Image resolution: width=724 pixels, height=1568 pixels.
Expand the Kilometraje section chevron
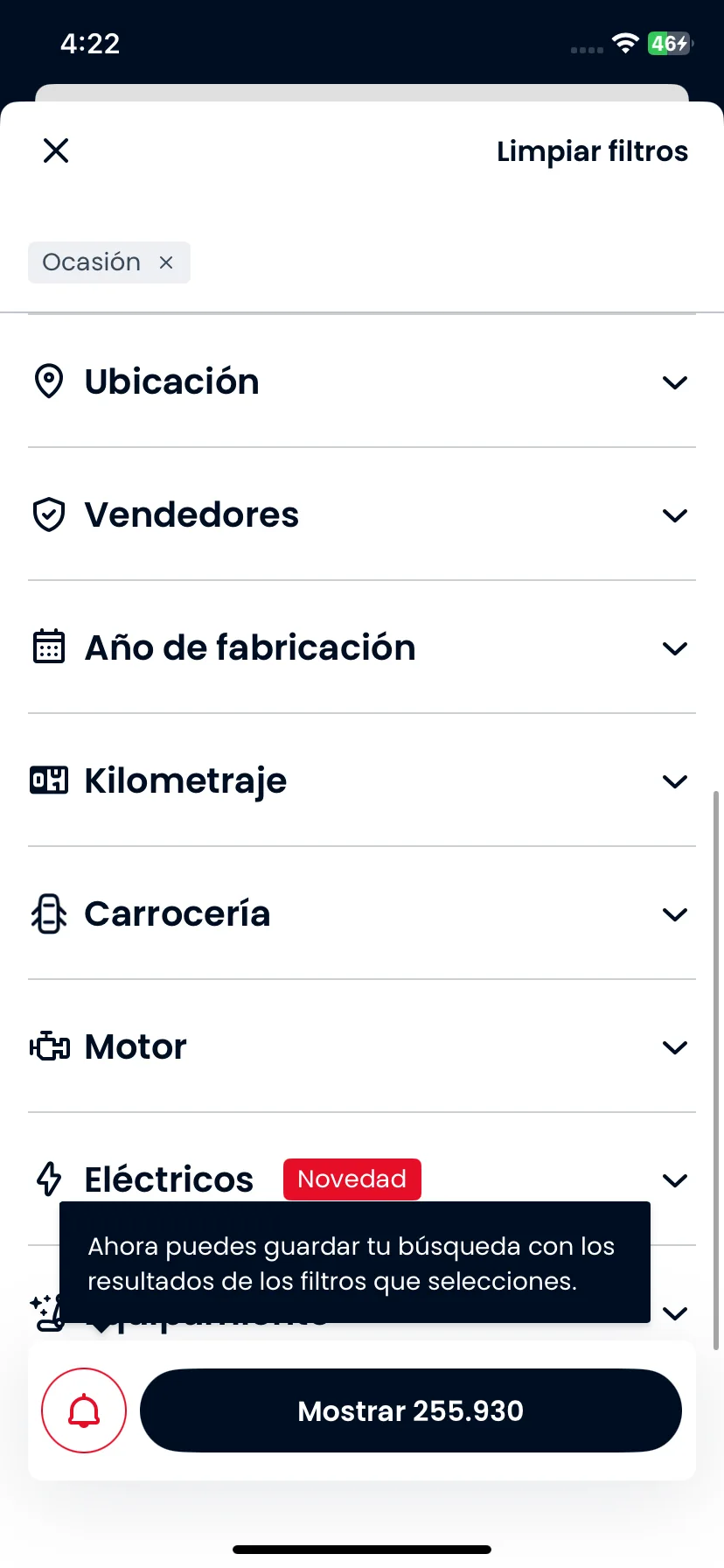(x=675, y=781)
